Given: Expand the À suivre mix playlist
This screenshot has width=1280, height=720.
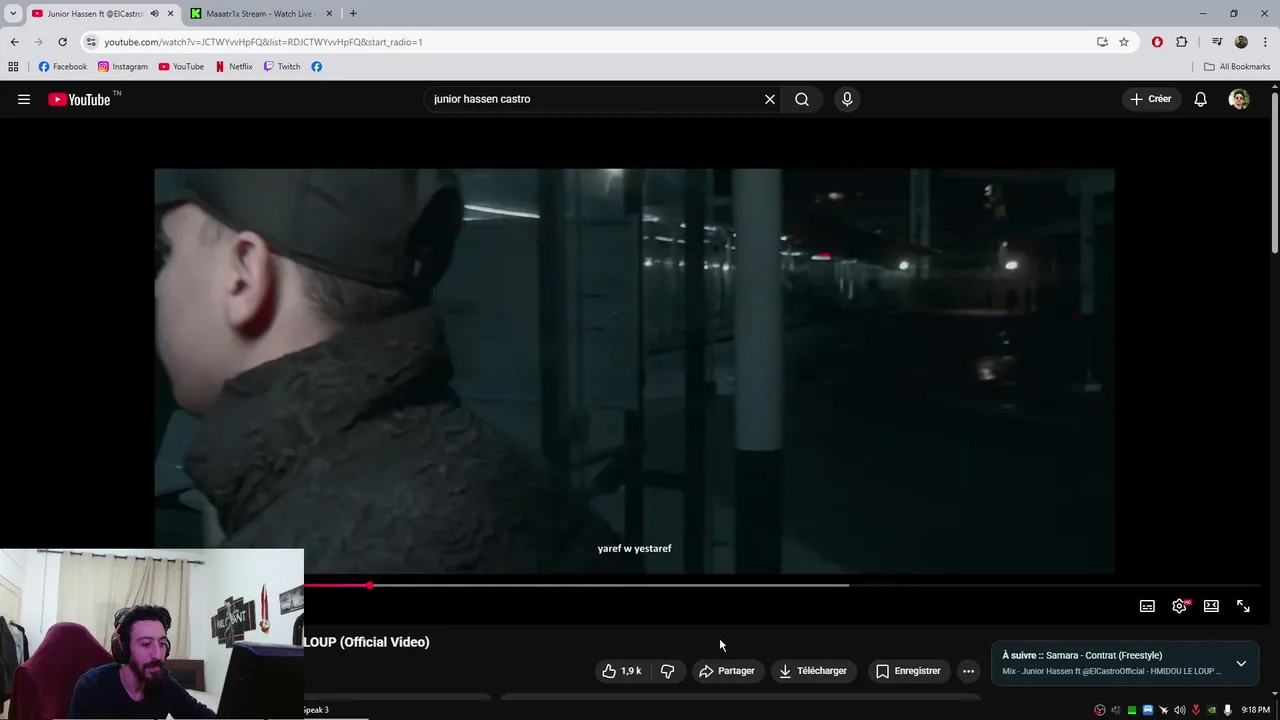Looking at the screenshot, I should pos(1241,663).
